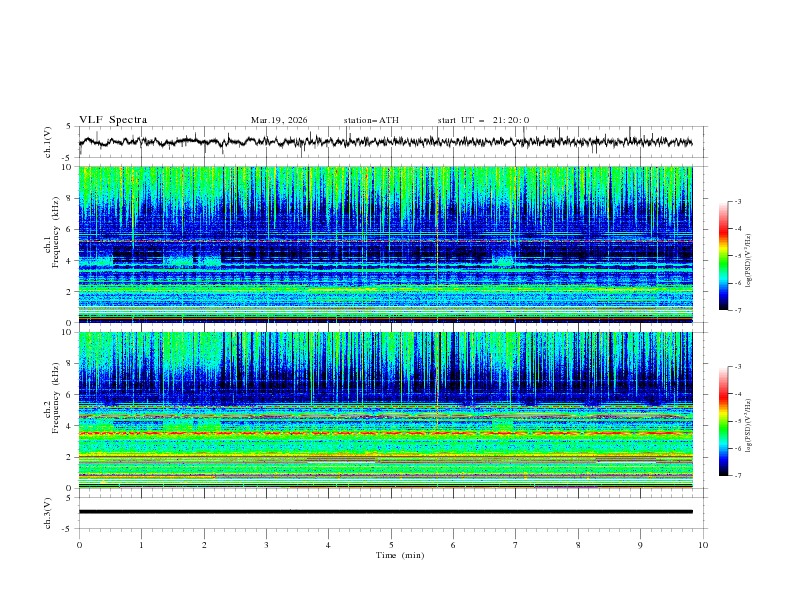This screenshot has height=612, width=792.
Task: Click the ch.1 Frequency (kHz) axis label
Action: coord(52,243)
